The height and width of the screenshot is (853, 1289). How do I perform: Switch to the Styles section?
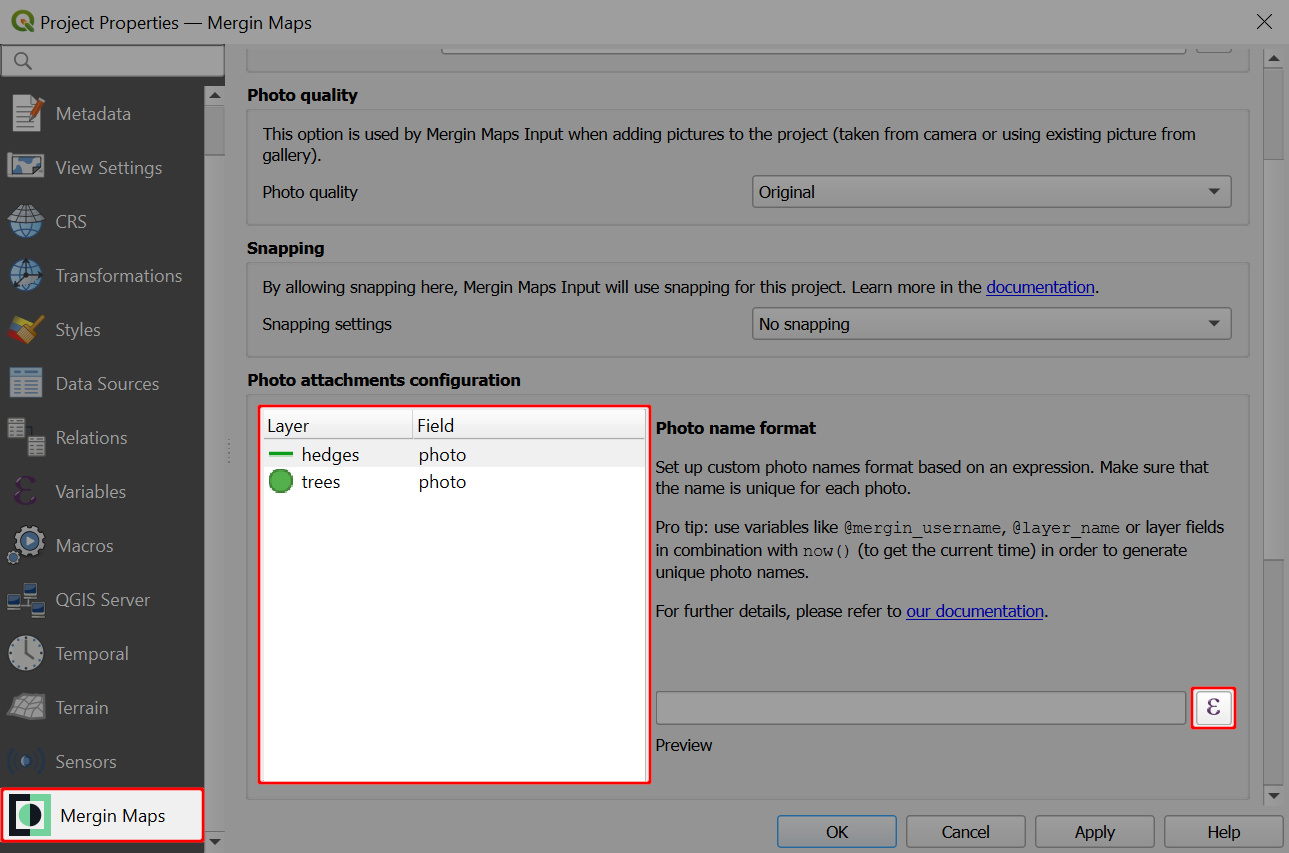pos(102,329)
